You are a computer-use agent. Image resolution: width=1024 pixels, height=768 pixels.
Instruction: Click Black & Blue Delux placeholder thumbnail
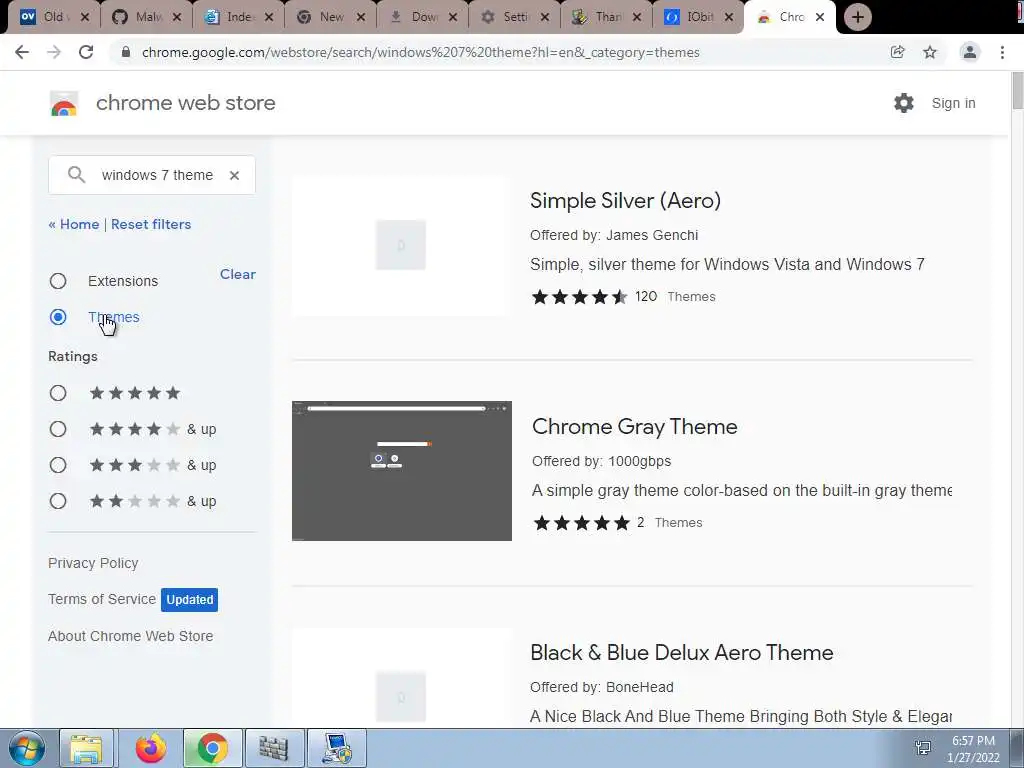point(402,678)
